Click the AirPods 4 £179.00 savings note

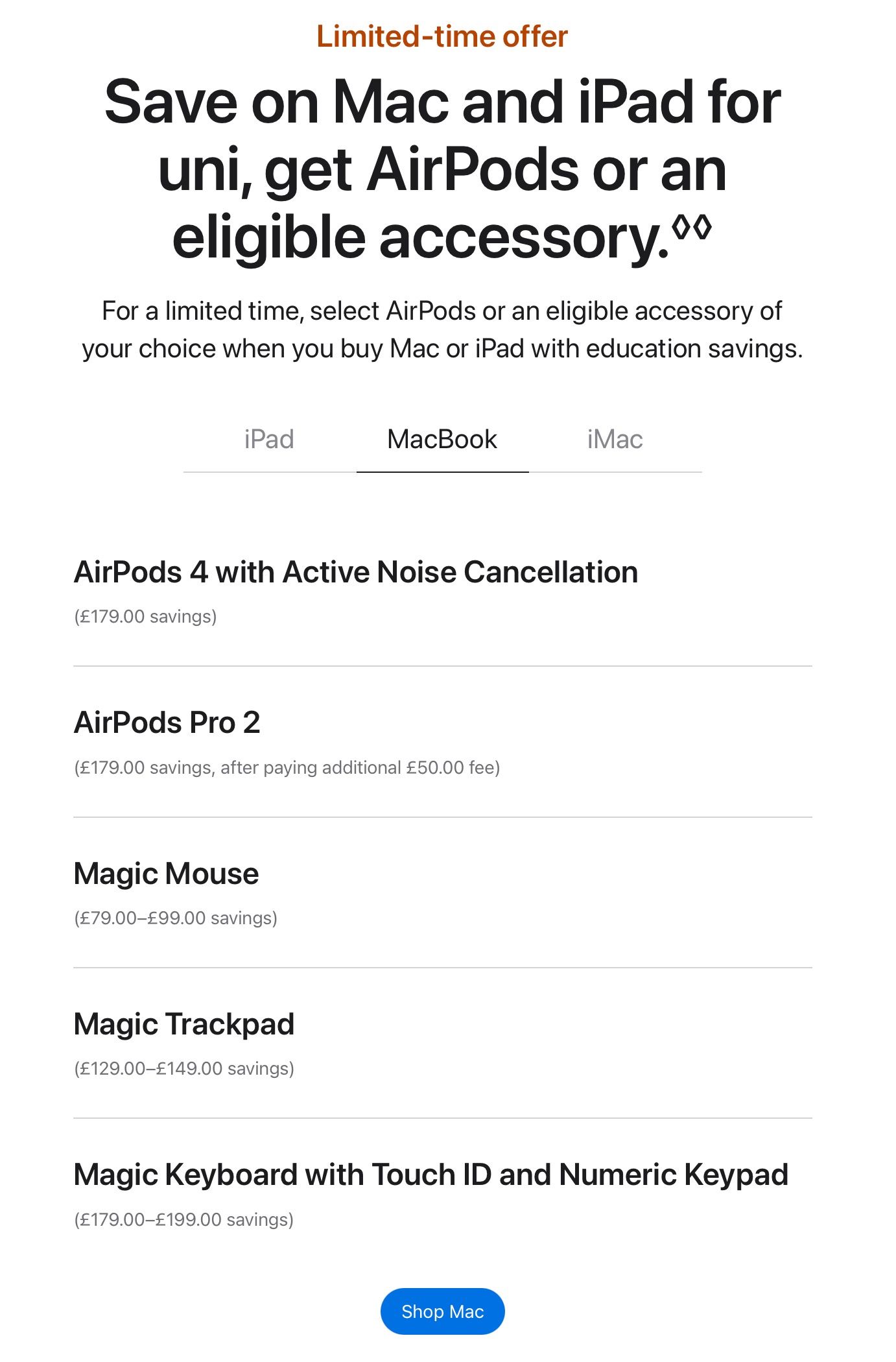click(x=145, y=616)
